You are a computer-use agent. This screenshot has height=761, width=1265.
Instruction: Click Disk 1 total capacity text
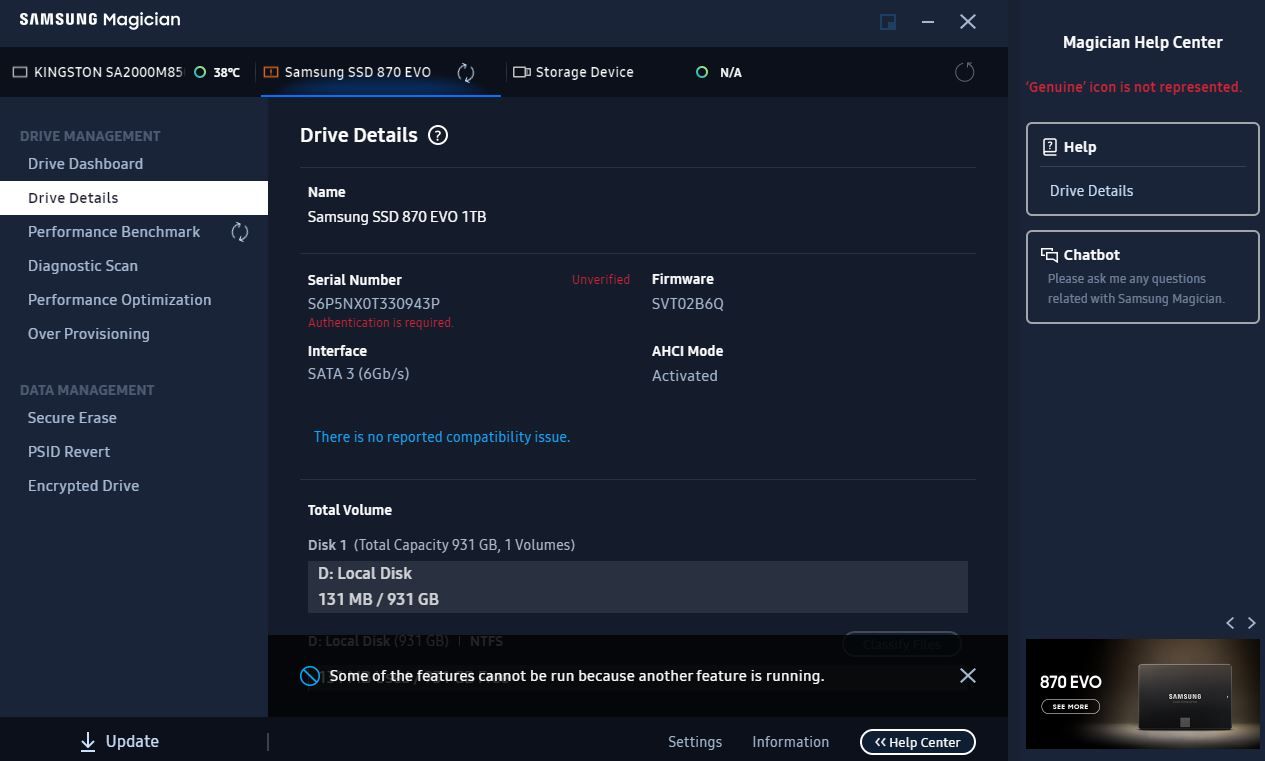464,545
